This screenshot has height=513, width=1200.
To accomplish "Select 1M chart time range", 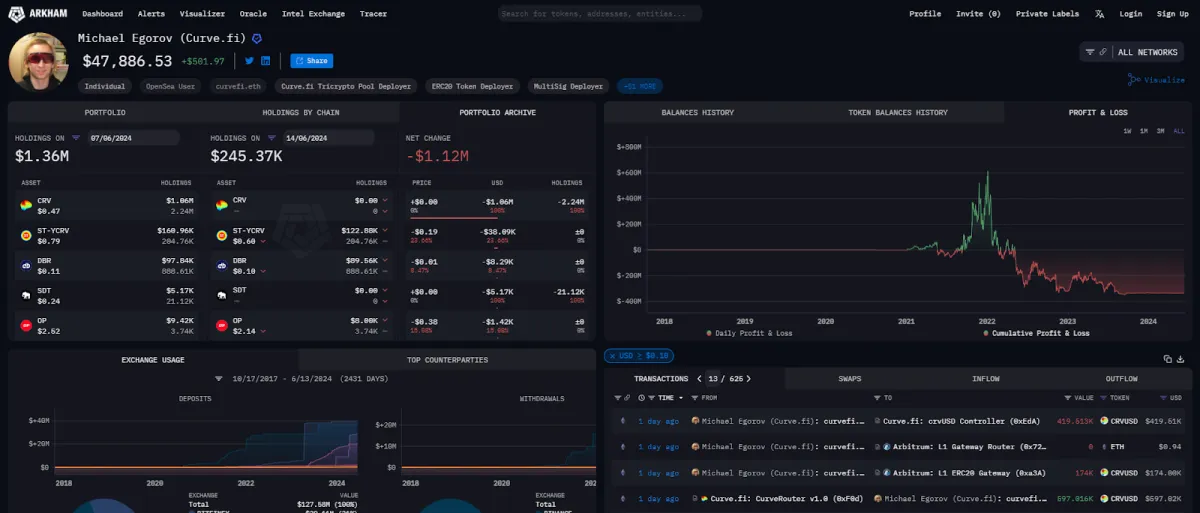I will [1143, 131].
